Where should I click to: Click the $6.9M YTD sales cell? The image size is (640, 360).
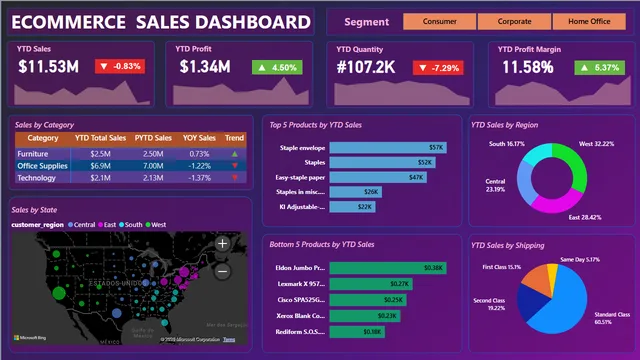click(100, 166)
